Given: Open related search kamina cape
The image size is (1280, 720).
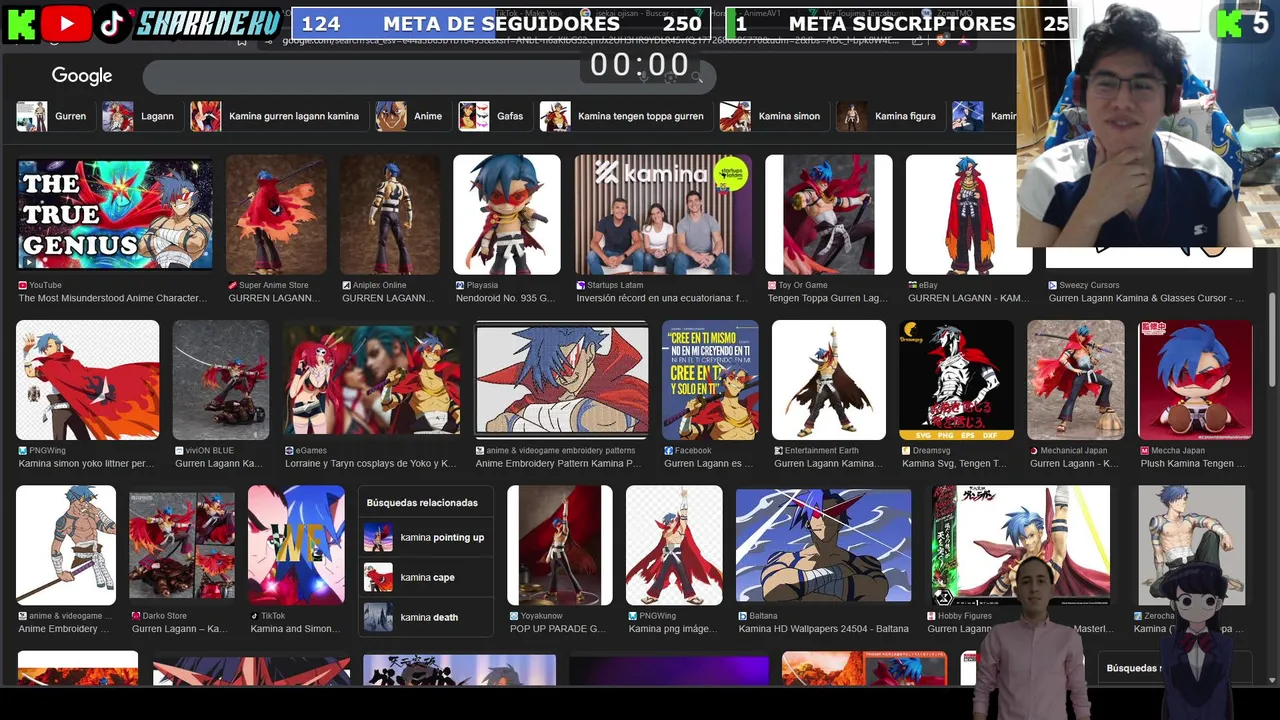Looking at the screenshot, I should pyautogui.click(x=426, y=577).
